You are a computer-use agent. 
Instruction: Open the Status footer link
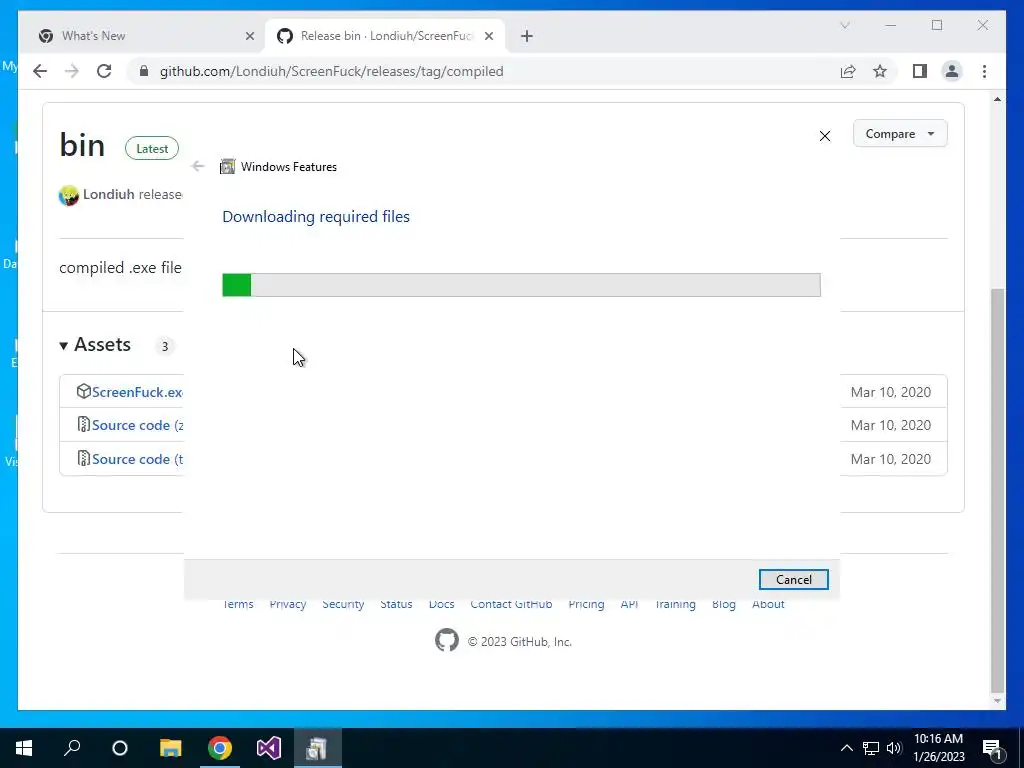point(396,605)
